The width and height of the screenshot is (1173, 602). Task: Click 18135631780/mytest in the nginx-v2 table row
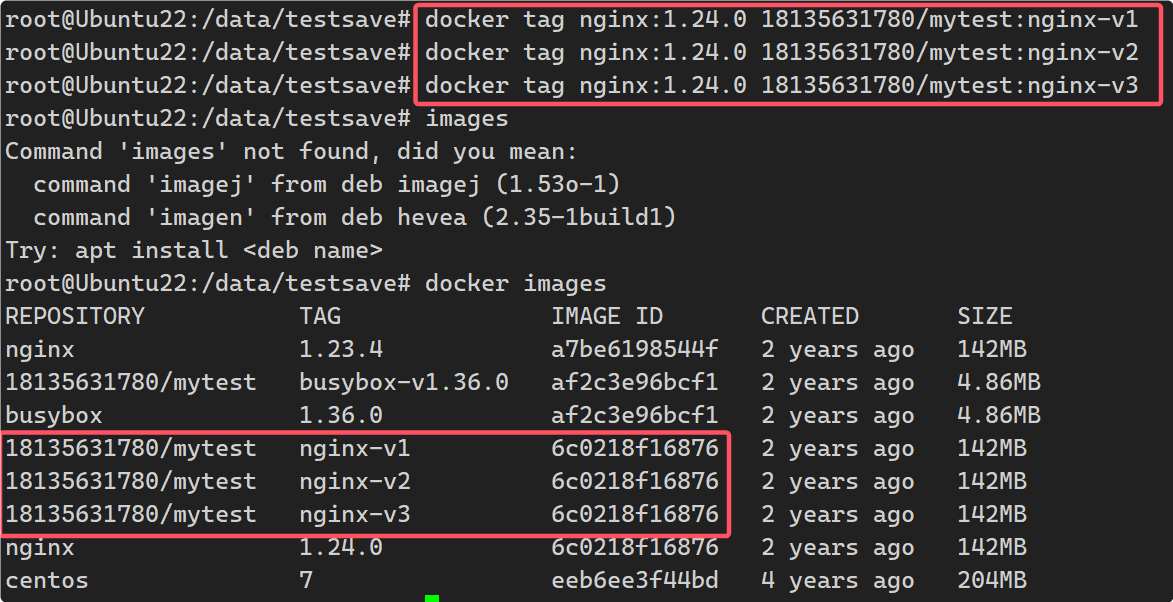[x=131, y=482]
